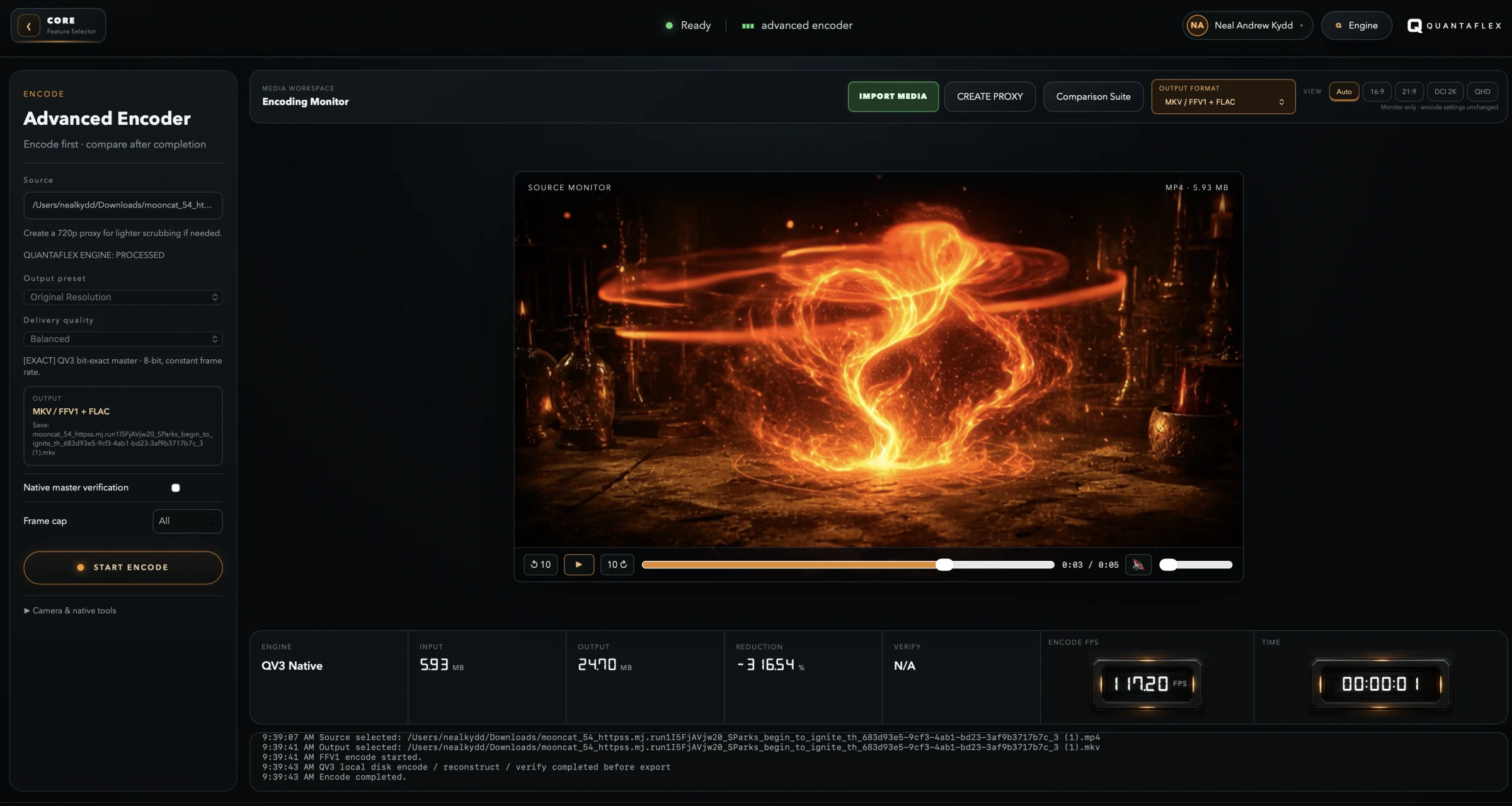The image size is (1512, 806).
Task: Rewind 10 seconds in the source monitor
Action: 541,565
